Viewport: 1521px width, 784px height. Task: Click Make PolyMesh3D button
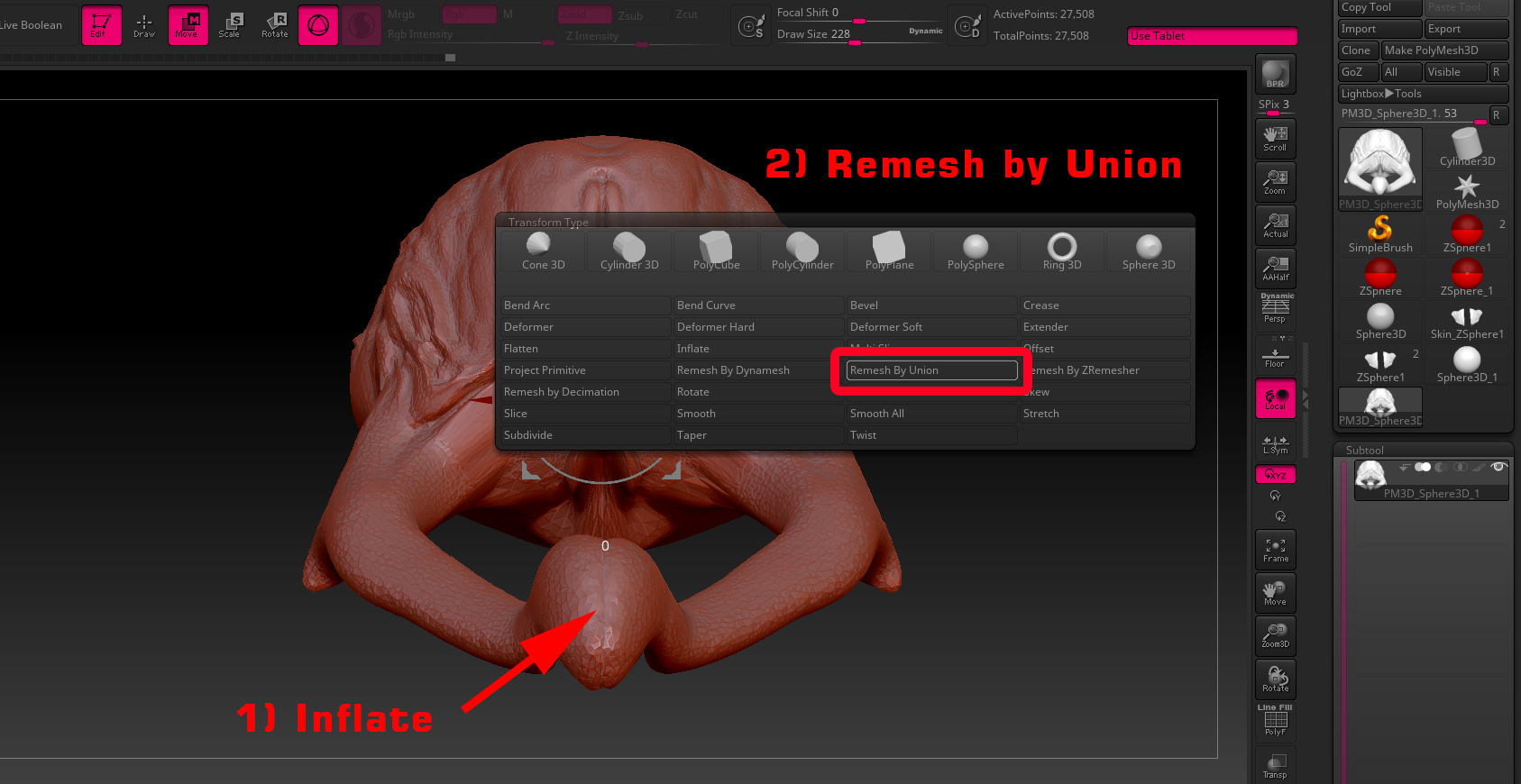pyautogui.click(x=1444, y=50)
